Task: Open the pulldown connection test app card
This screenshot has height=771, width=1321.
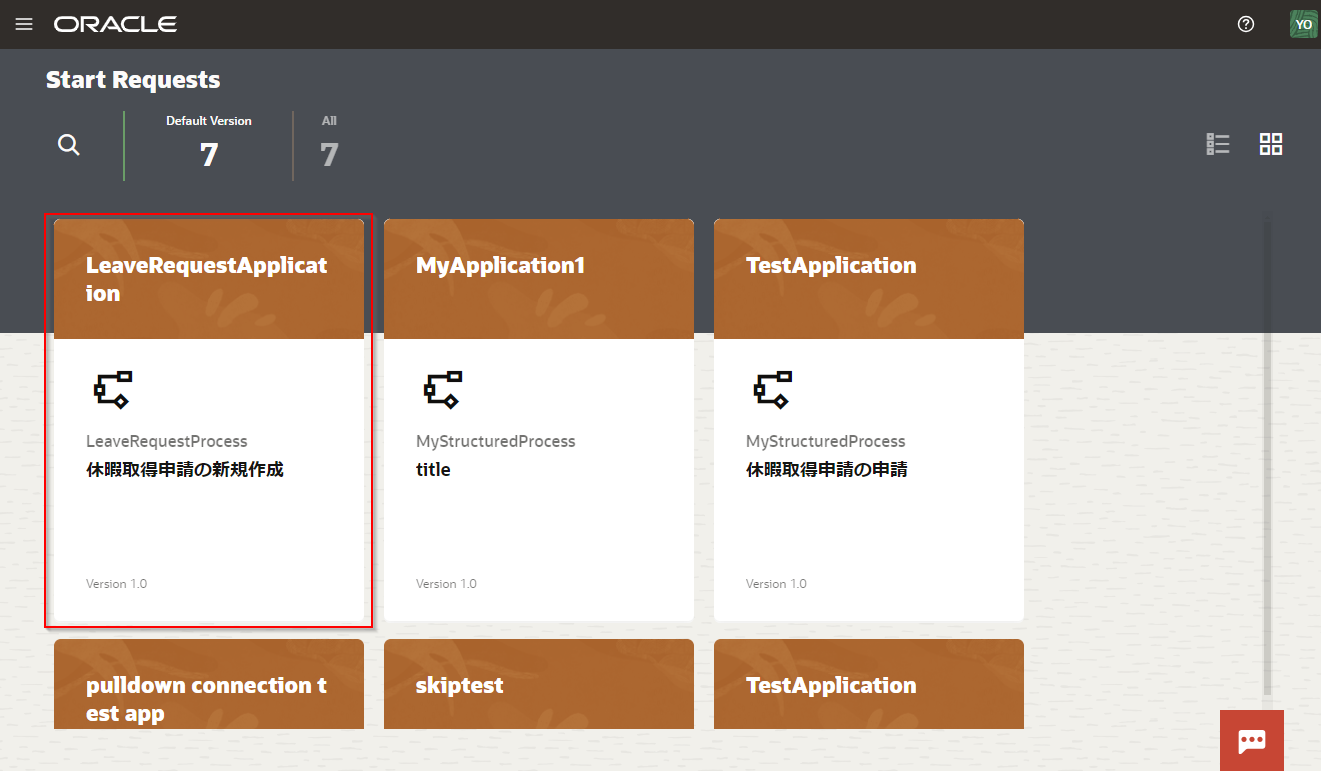Action: [208, 698]
